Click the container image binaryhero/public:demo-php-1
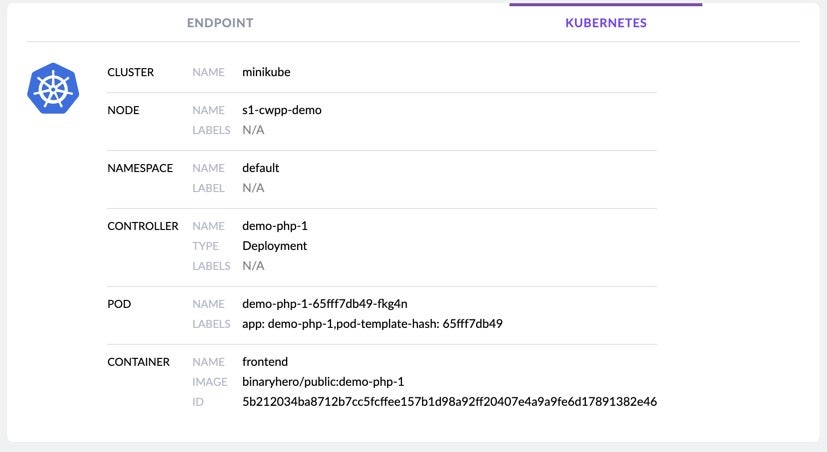 click(322, 382)
